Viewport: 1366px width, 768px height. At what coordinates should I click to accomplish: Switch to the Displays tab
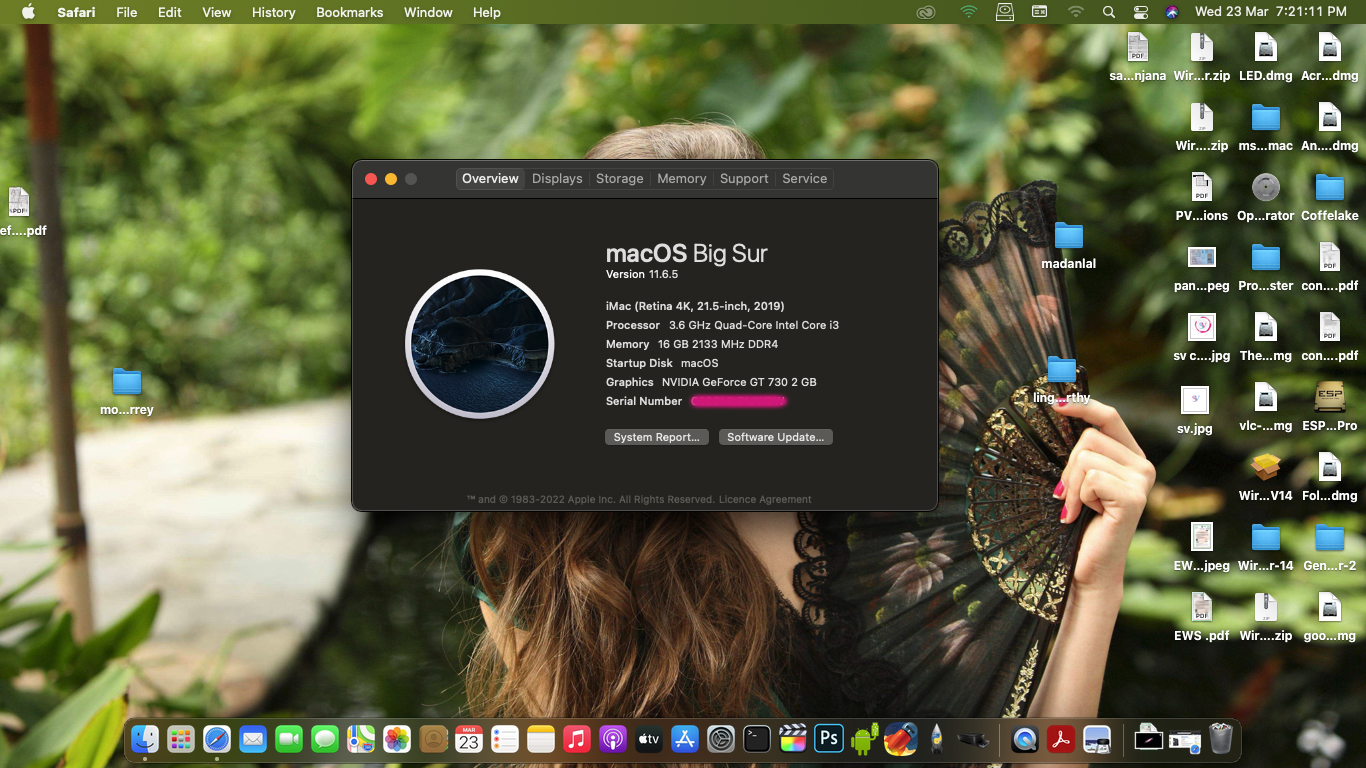557,179
